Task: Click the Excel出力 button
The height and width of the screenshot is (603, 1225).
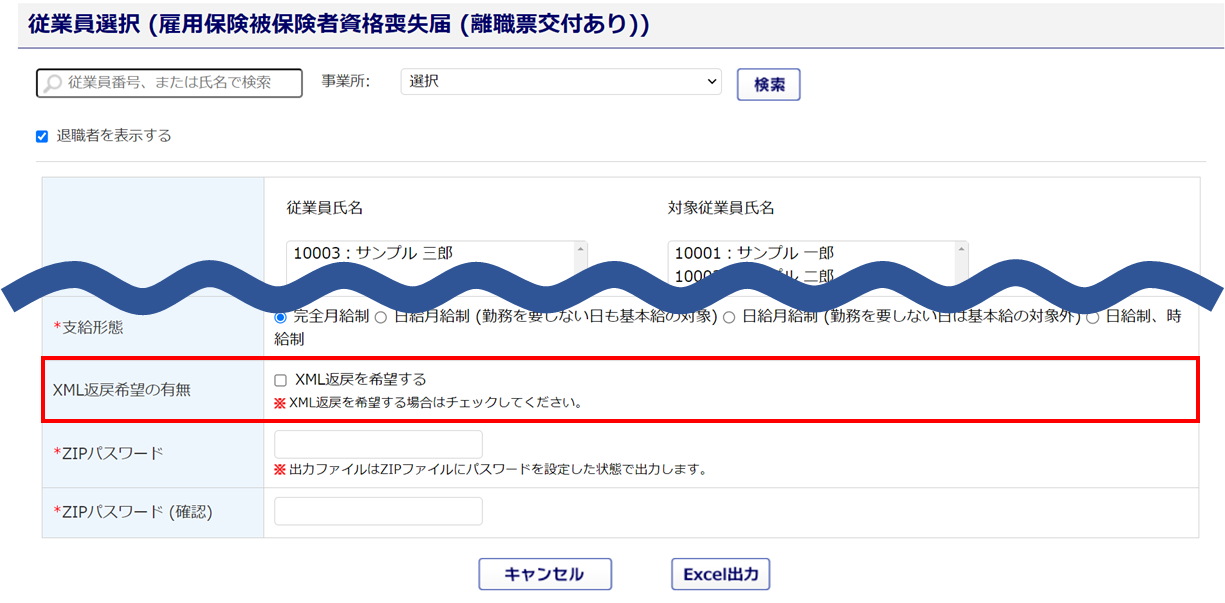Action: click(x=720, y=574)
